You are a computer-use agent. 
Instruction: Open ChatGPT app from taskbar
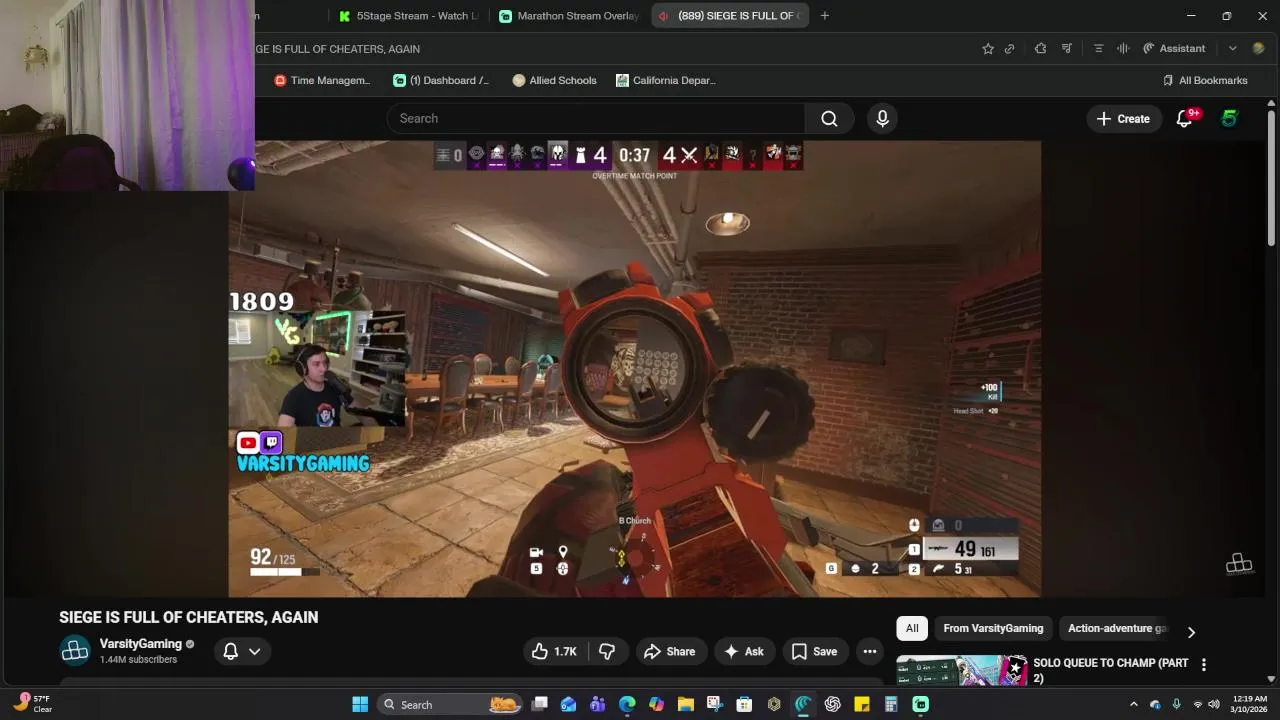tap(832, 704)
